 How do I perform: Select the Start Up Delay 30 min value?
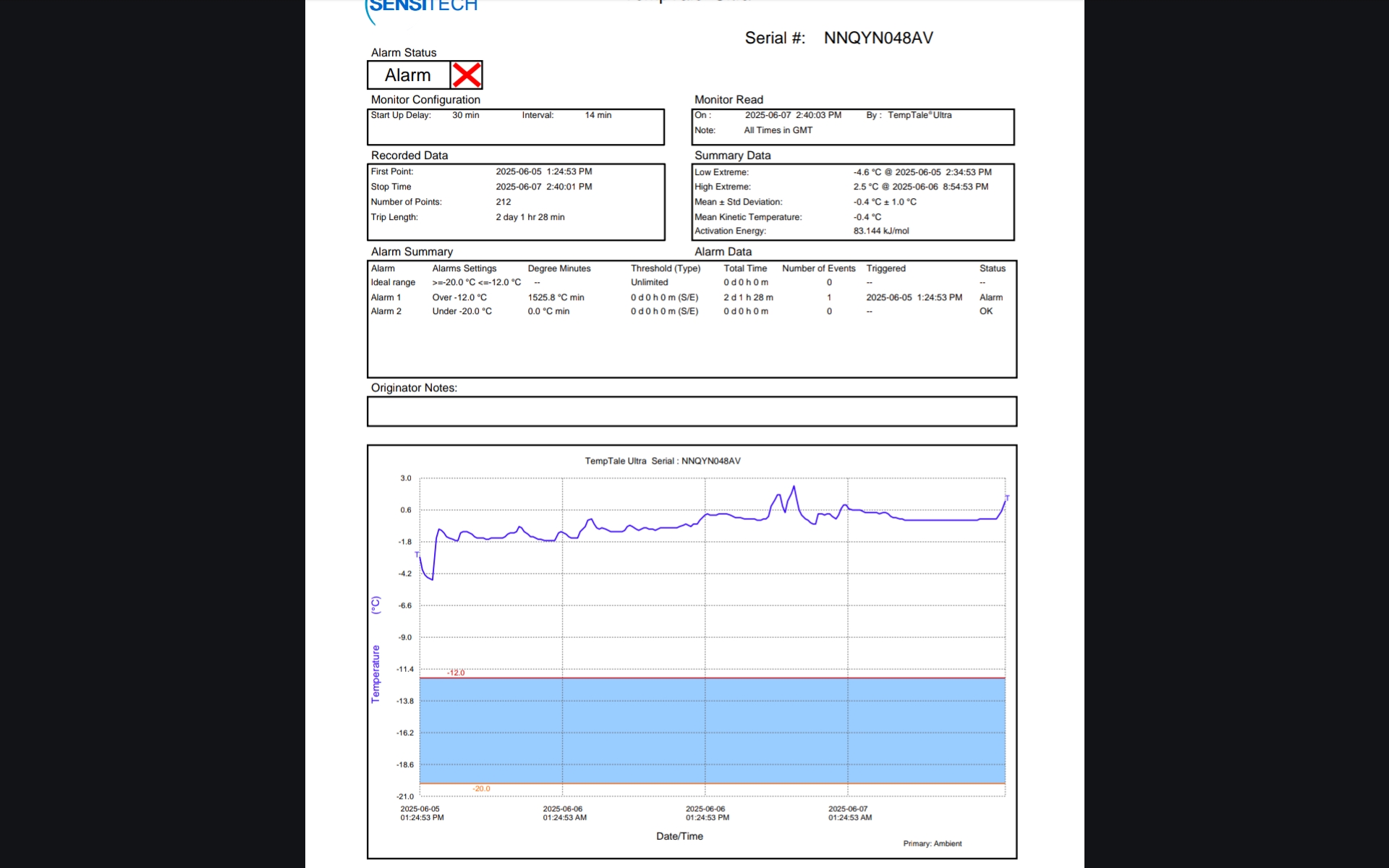click(466, 115)
